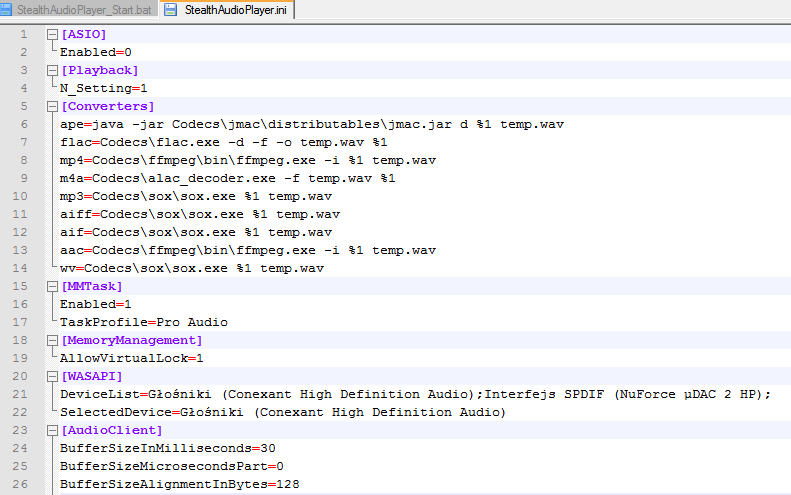Click line number 1 in the margin
The image size is (791, 495).
point(24,34)
